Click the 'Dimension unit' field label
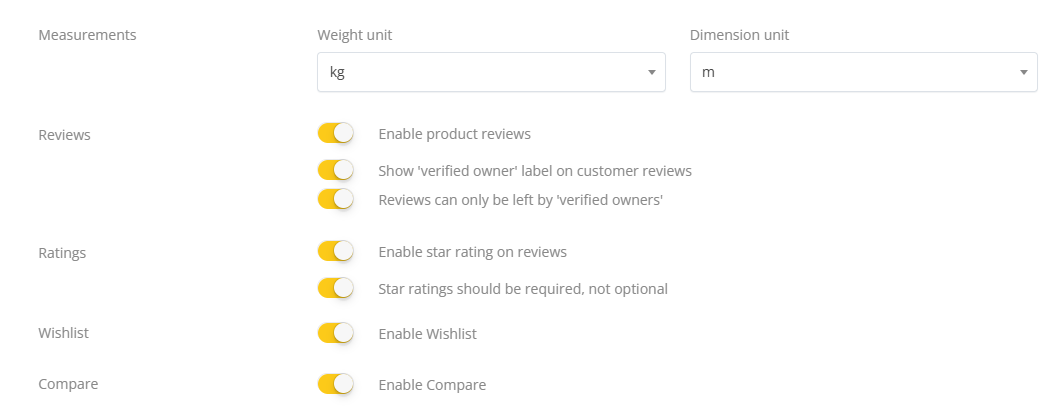Screen dimensions: 1061x419 (739, 35)
